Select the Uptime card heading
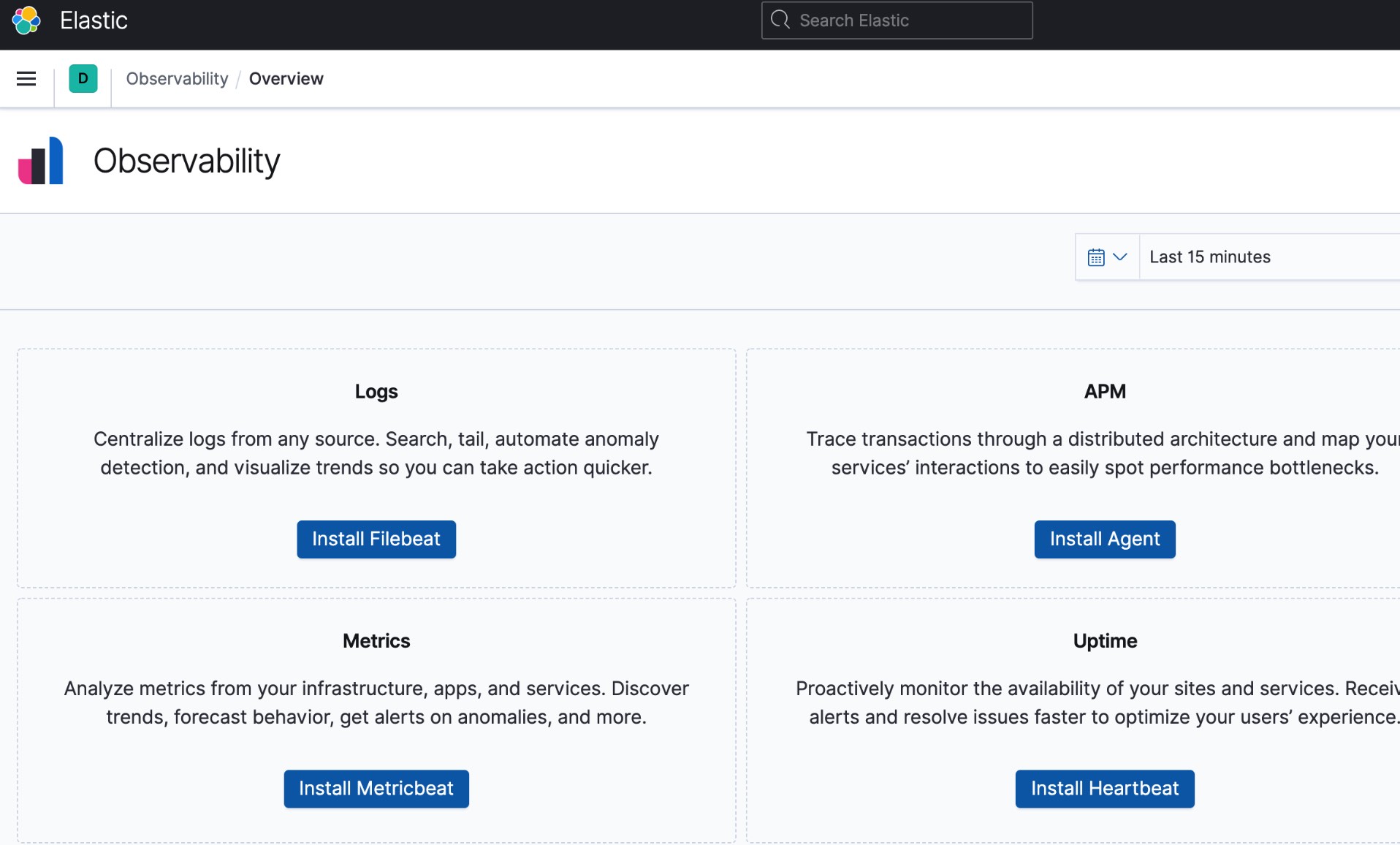Image resolution: width=1400 pixels, height=845 pixels. click(x=1105, y=641)
